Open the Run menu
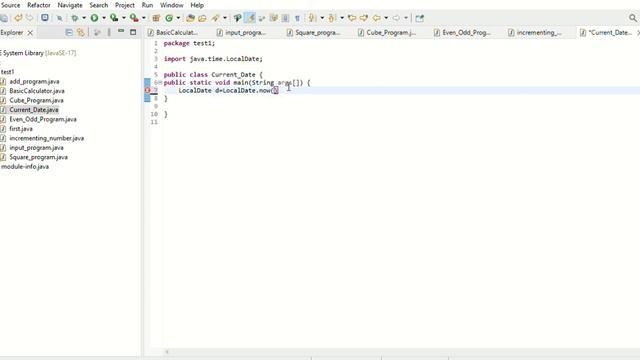Image resolution: width=640 pixels, height=360 pixels. coord(147,5)
